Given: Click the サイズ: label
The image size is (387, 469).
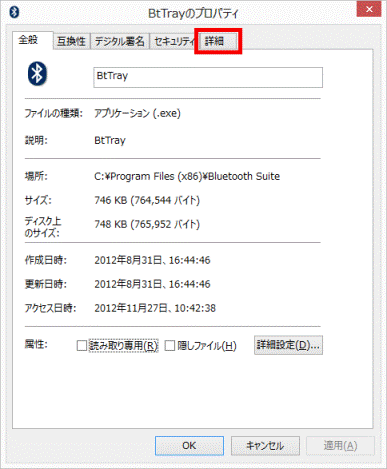Looking at the screenshot, I should pyautogui.click(x=38, y=200).
